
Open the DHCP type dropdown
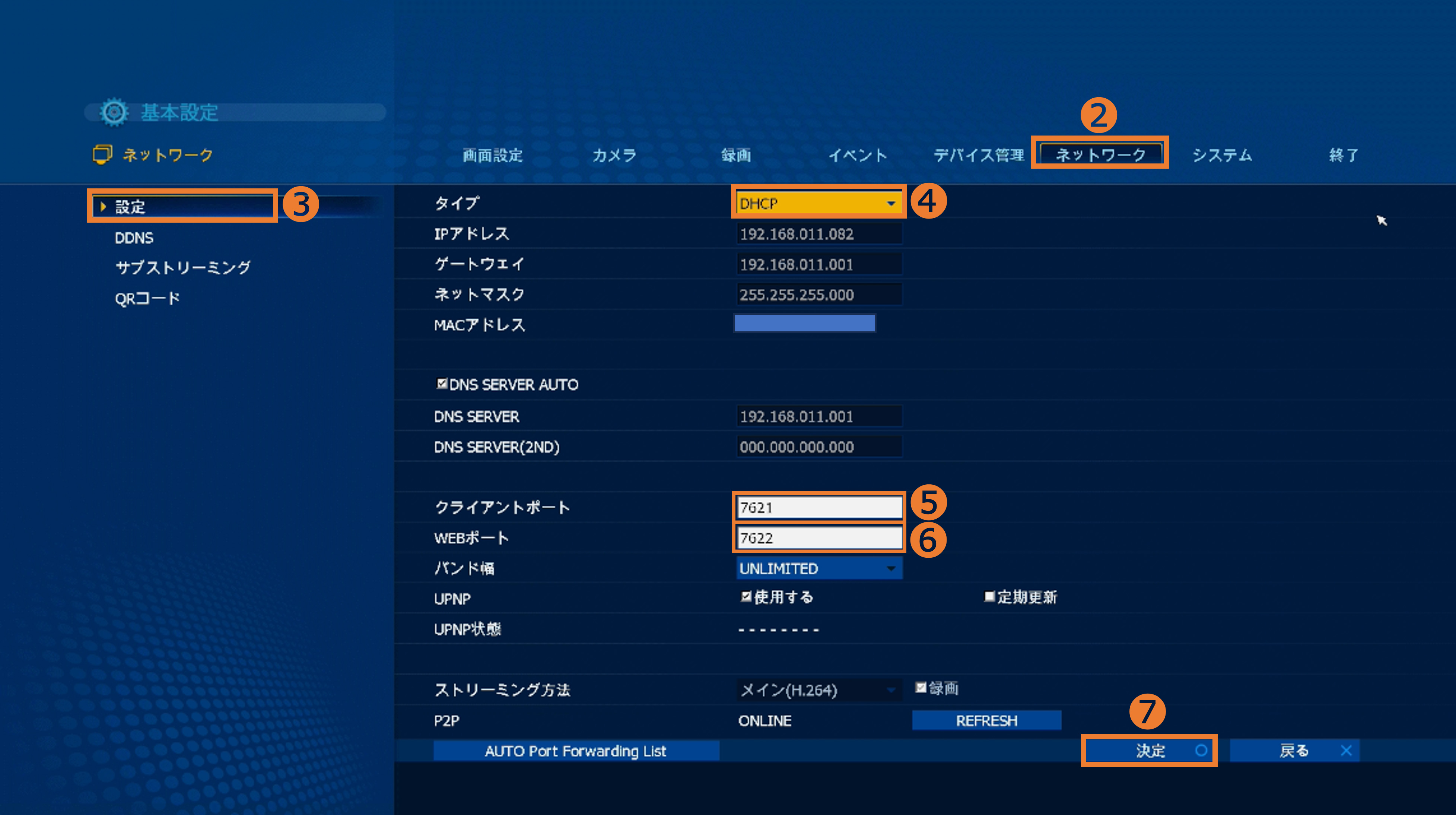point(818,203)
